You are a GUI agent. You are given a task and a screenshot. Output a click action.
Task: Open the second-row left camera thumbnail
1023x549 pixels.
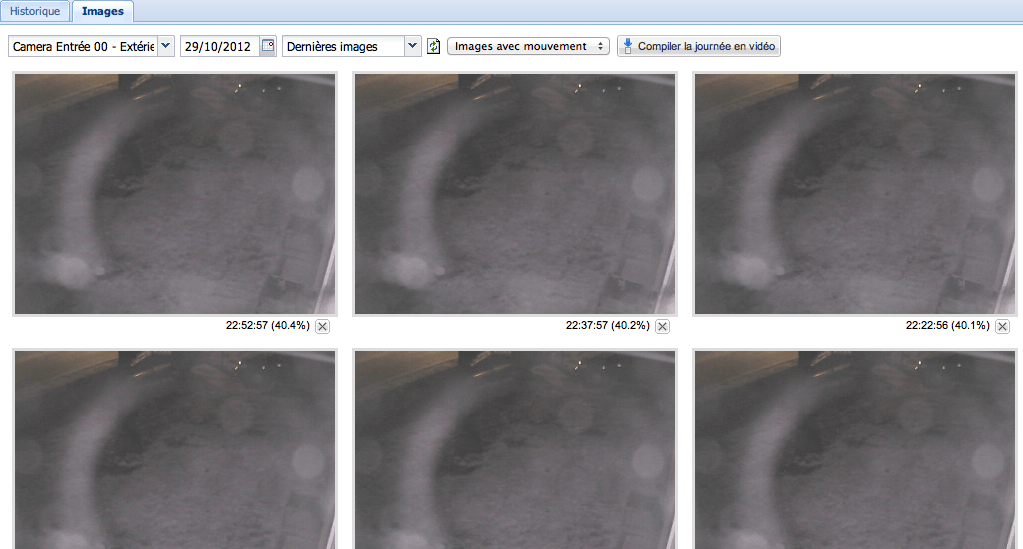175,449
